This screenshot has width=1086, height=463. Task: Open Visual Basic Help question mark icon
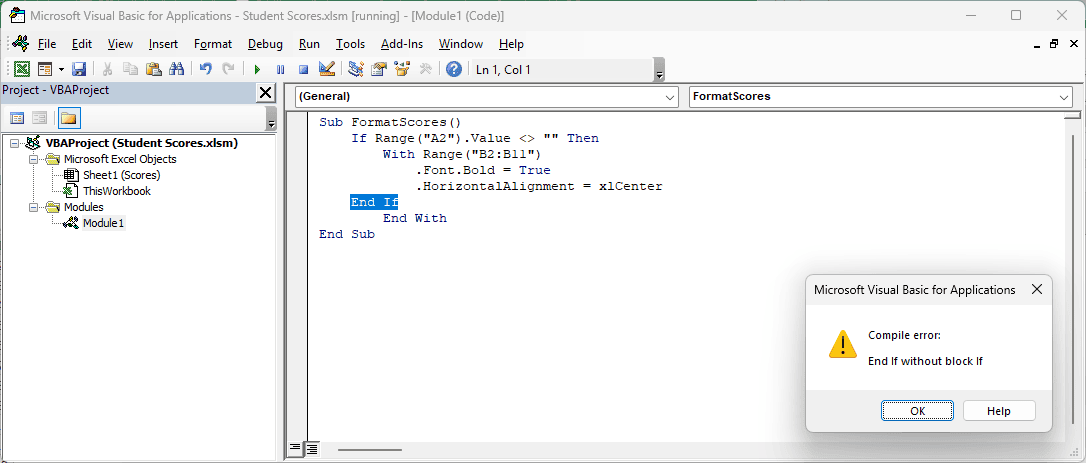(454, 69)
